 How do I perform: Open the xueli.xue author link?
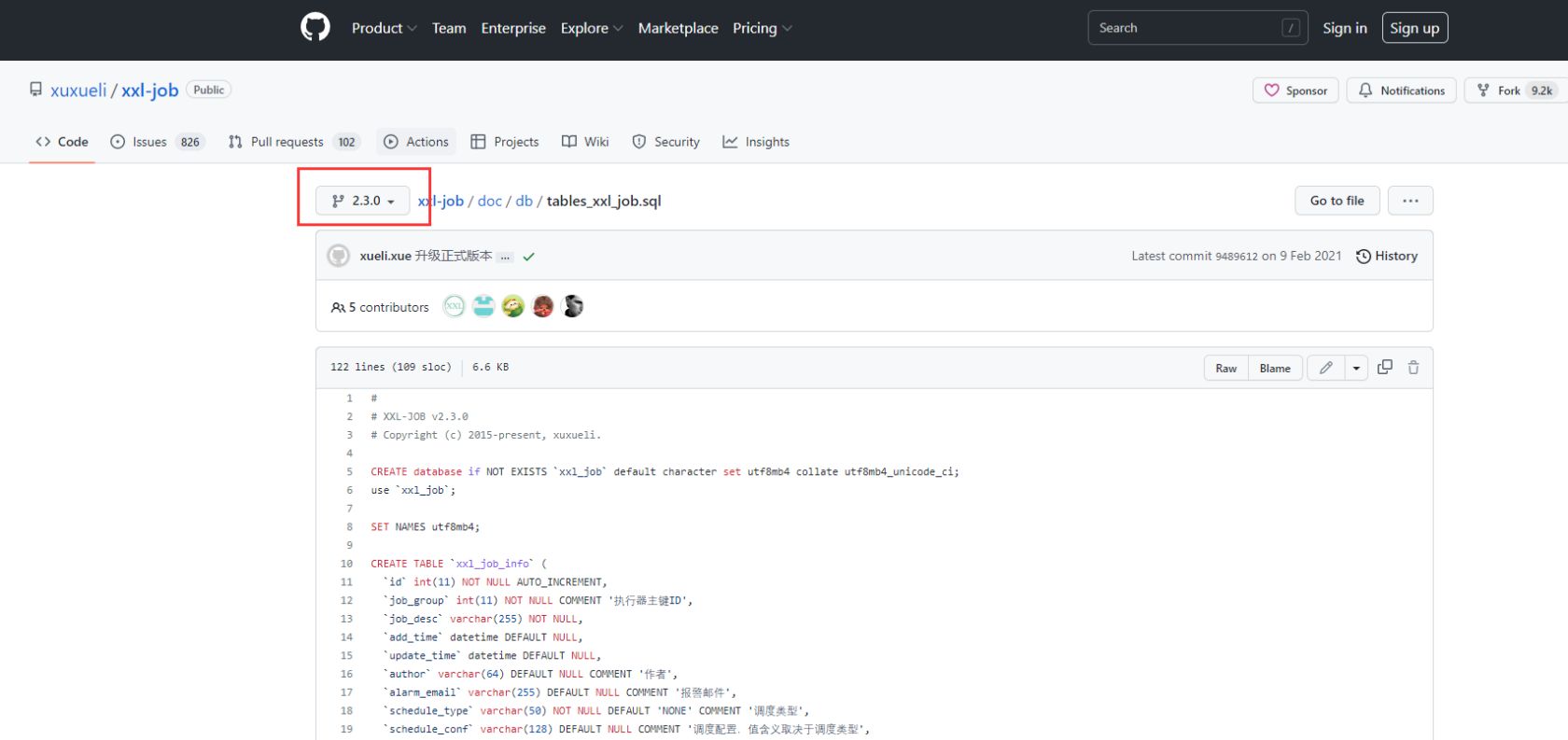click(385, 256)
